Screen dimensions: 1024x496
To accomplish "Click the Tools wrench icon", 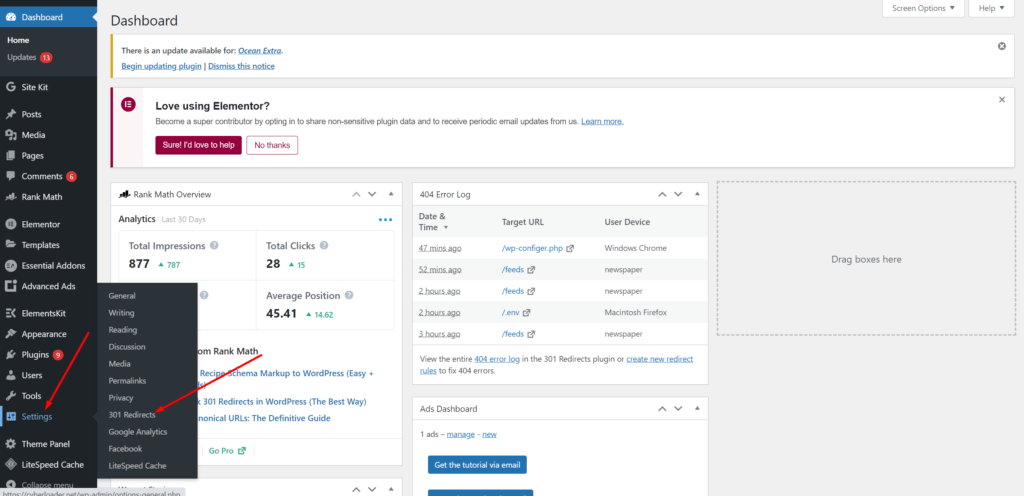I will [x=10, y=396].
